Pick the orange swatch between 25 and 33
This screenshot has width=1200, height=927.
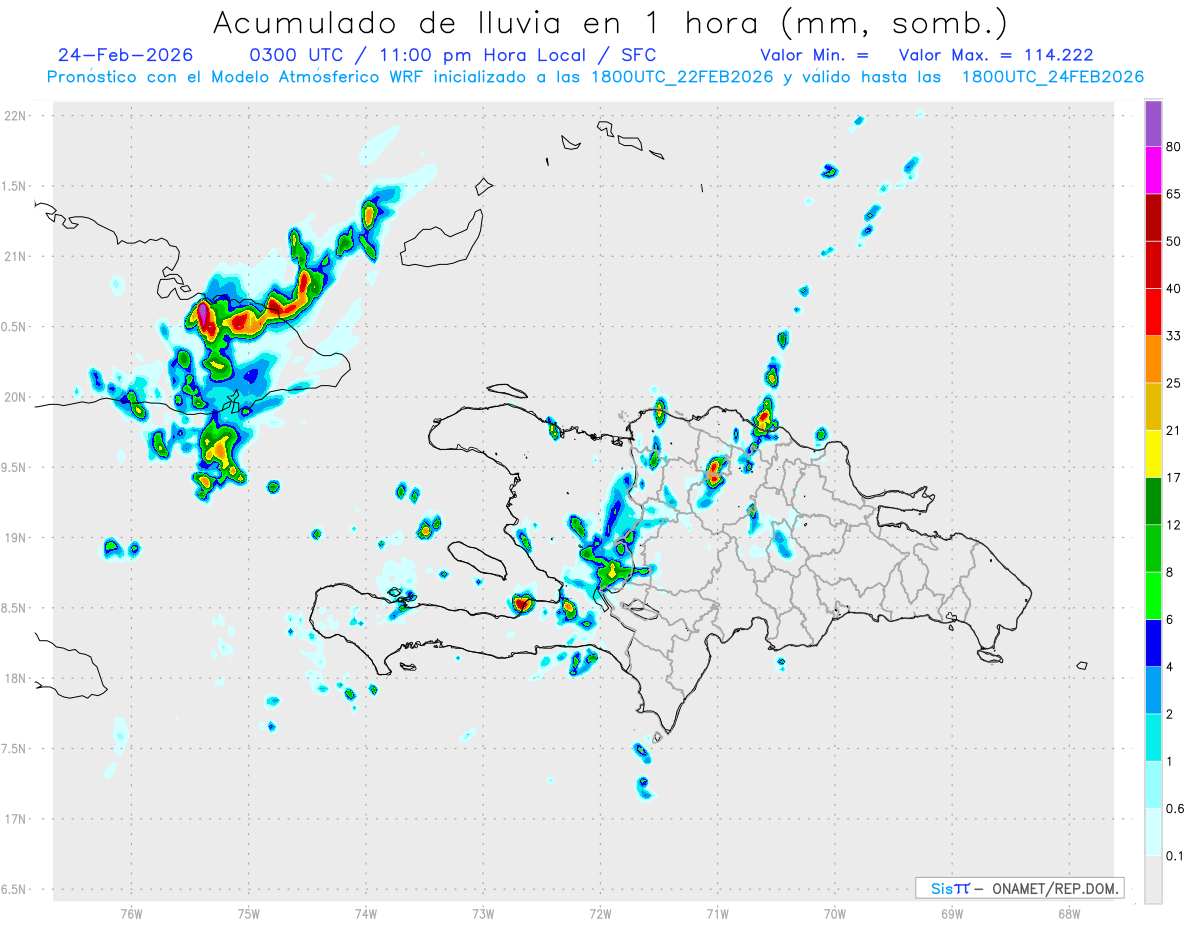[x=1153, y=360]
